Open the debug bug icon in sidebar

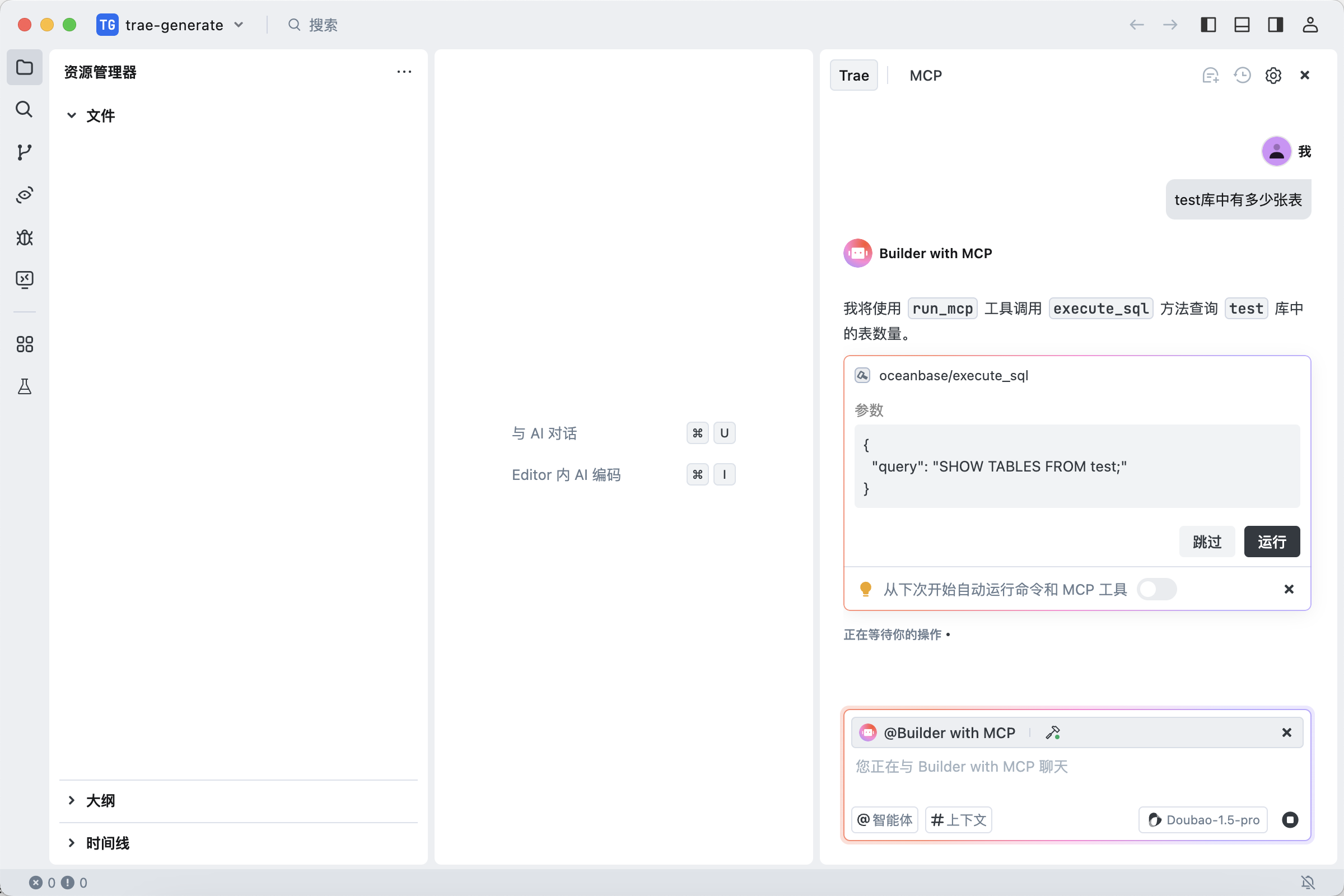click(x=24, y=237)
